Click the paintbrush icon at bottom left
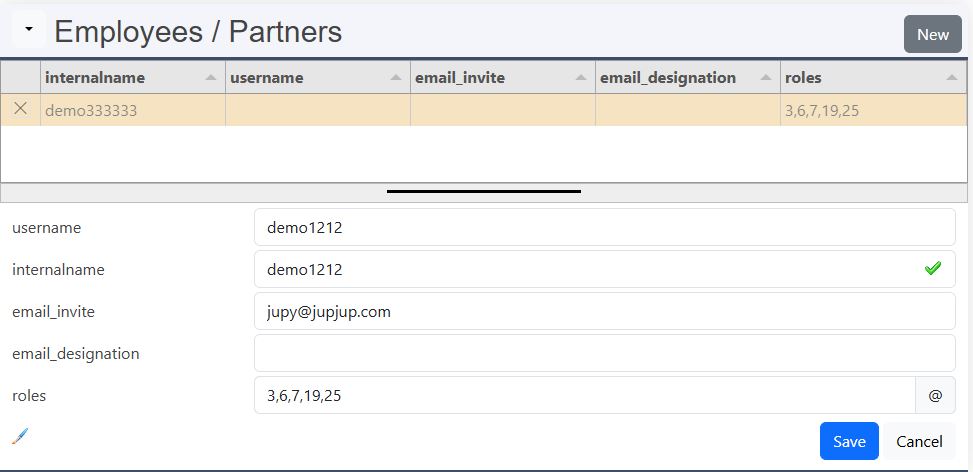Image resolution: width=973 pixels, height=472 pixels. pyautogui.click(x=20, y=435)
